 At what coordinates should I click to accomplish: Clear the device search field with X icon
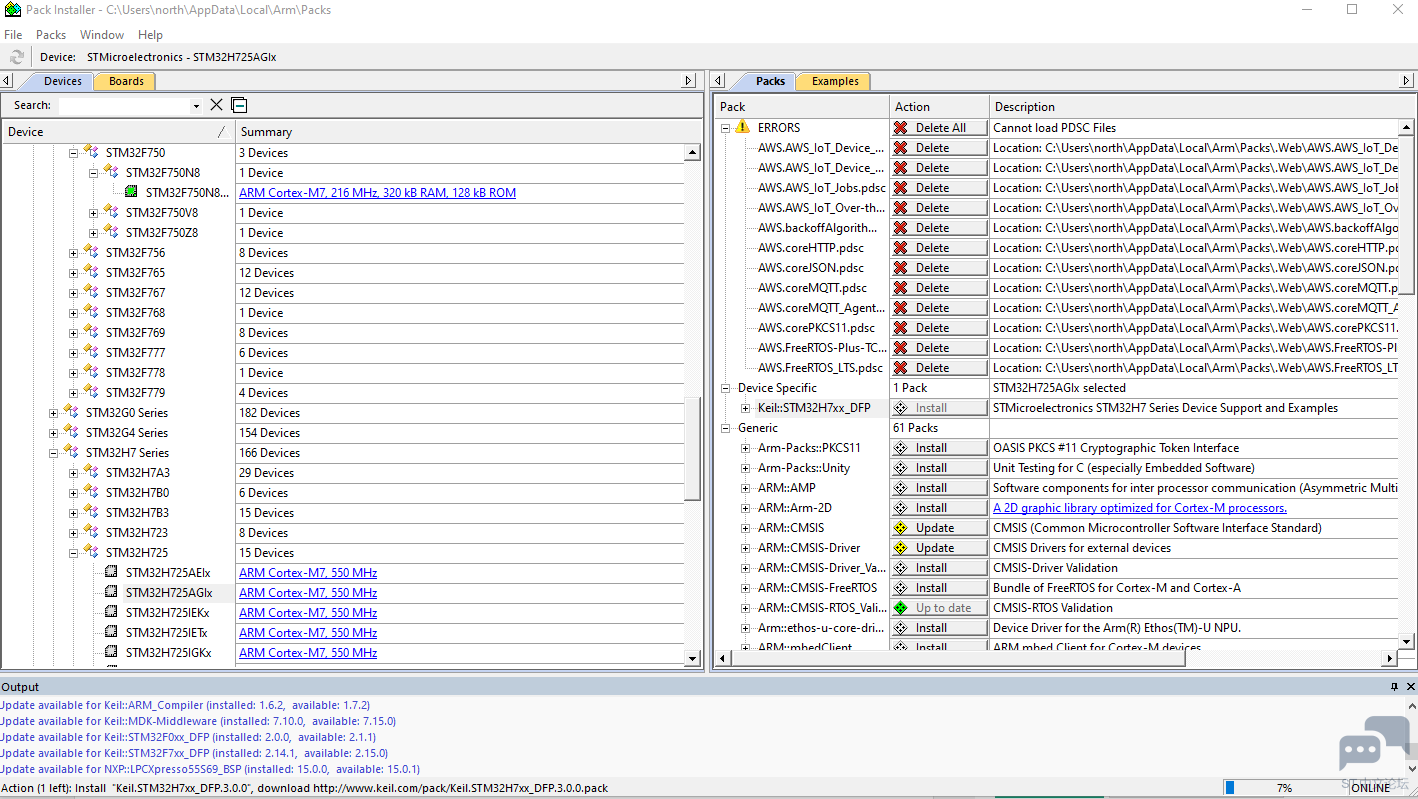point(217,105)
